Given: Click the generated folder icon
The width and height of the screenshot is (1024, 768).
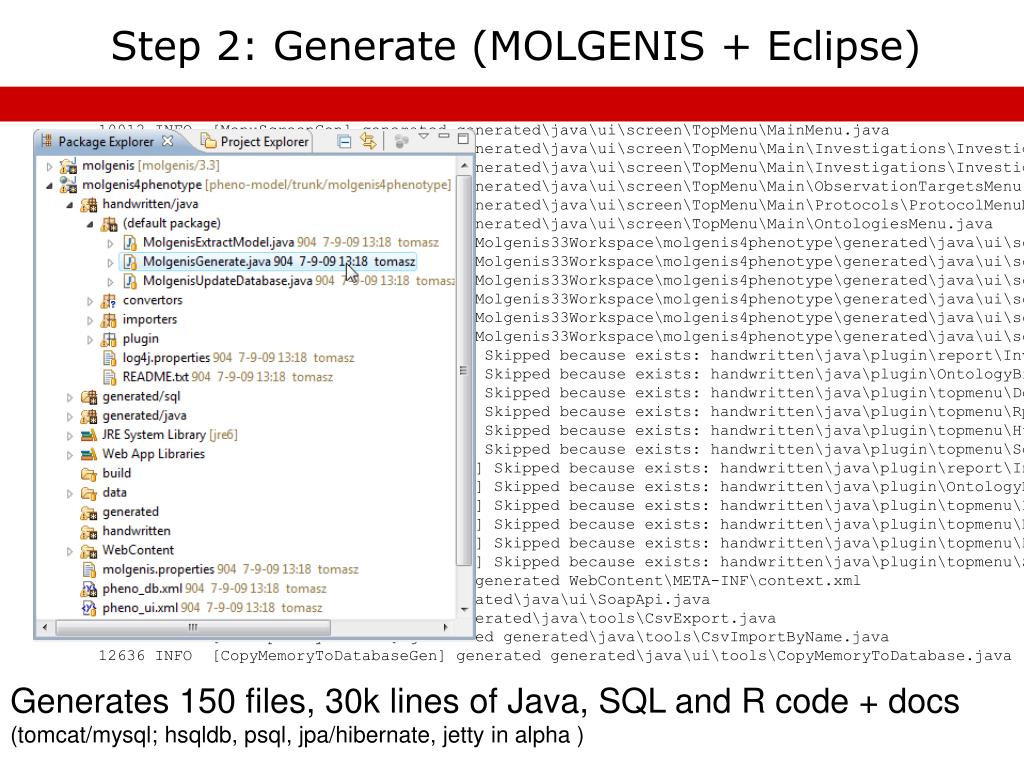Looking at the screenshot, I should point(89,513).
